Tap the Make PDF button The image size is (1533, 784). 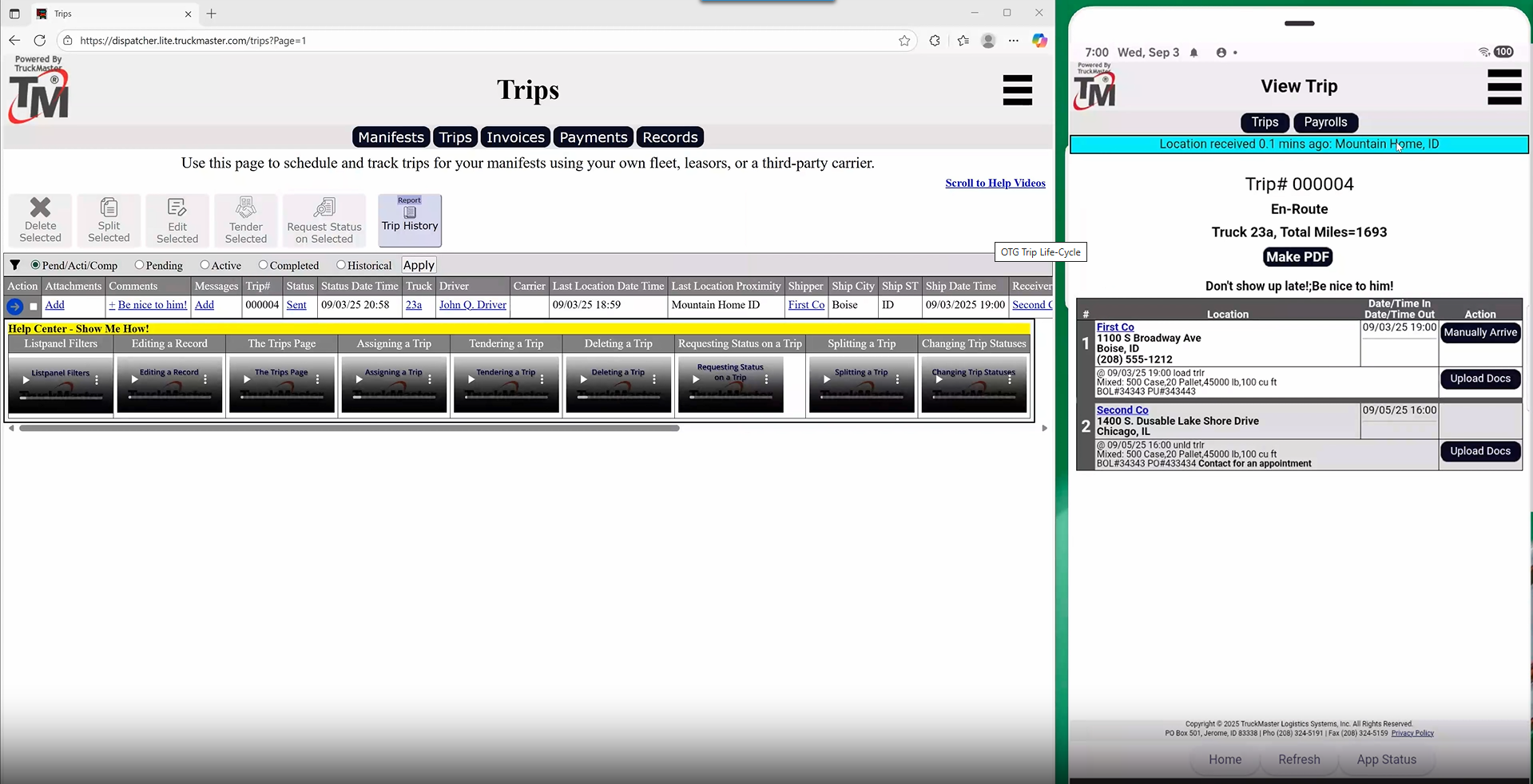(1297, 257)
